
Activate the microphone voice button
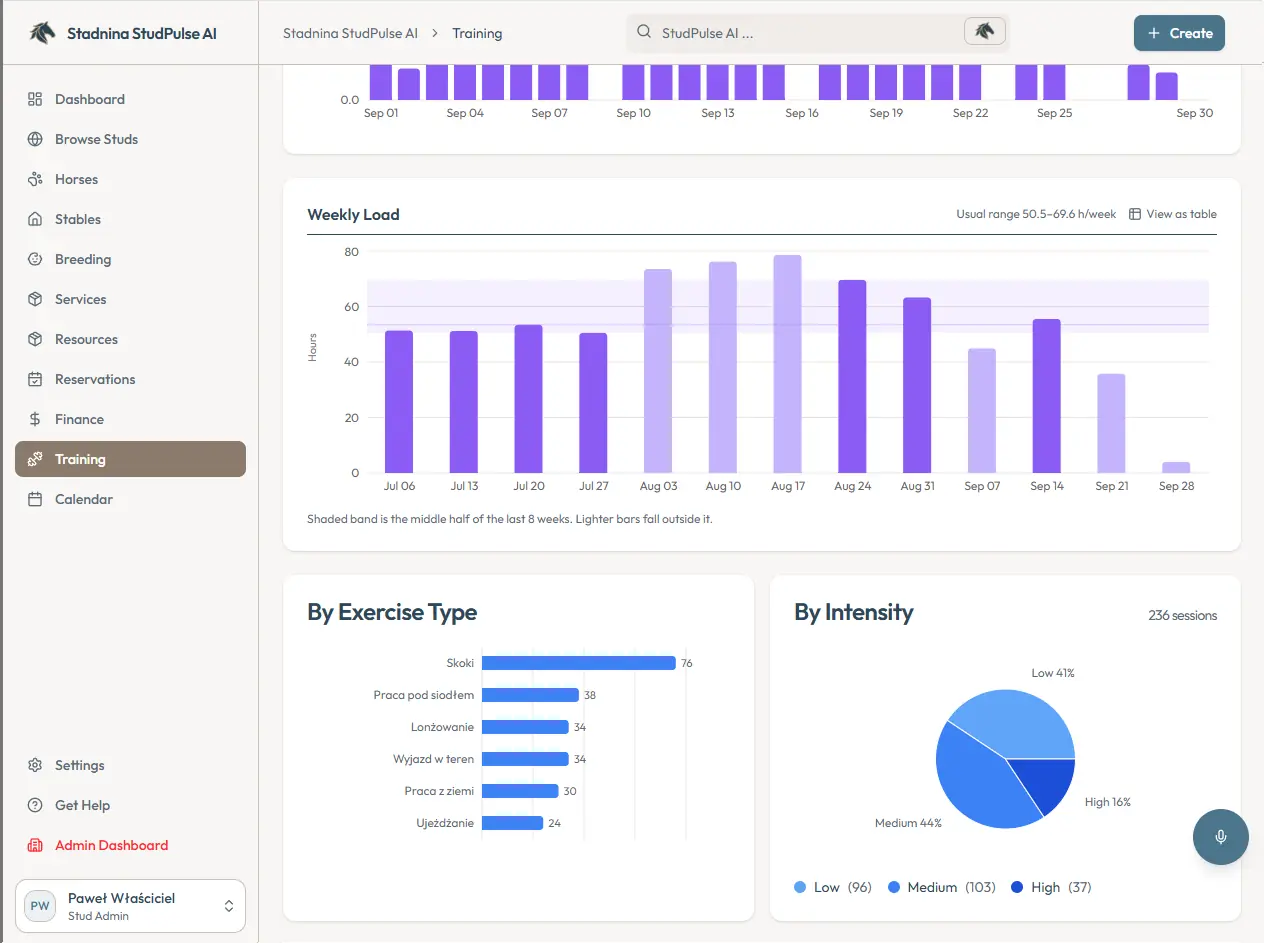pyautogui.click(x=1221, y=837)
